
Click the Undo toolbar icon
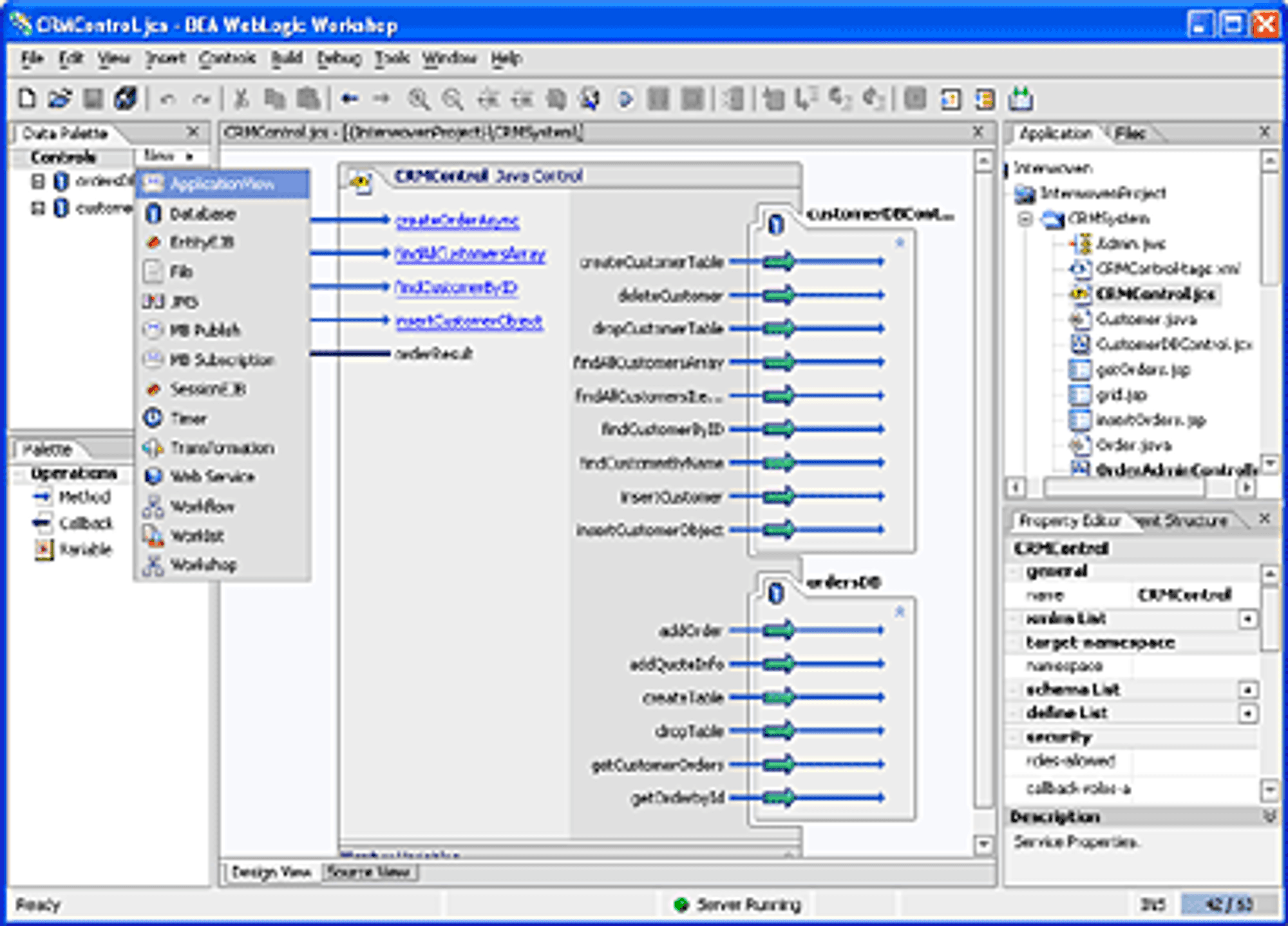167,99
